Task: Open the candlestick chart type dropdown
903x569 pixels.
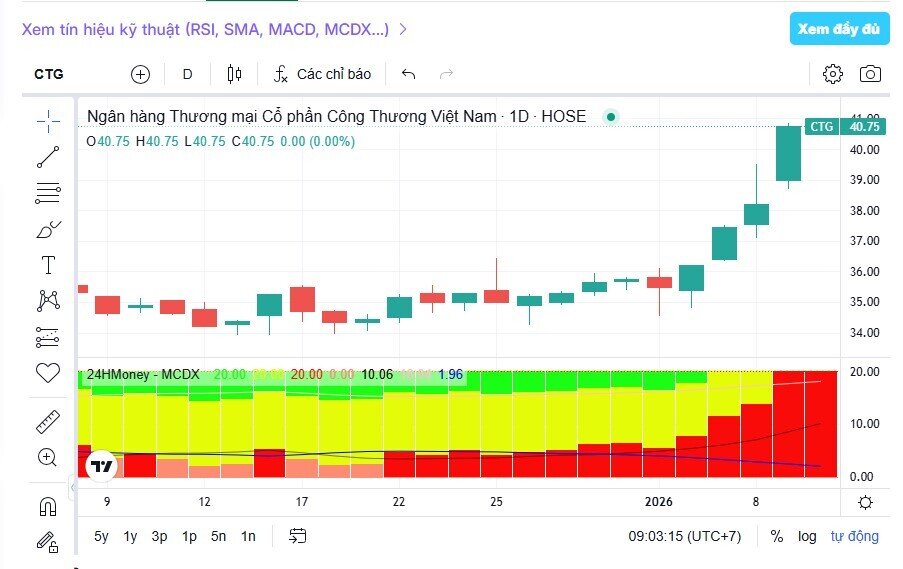Action: [235, 74]
